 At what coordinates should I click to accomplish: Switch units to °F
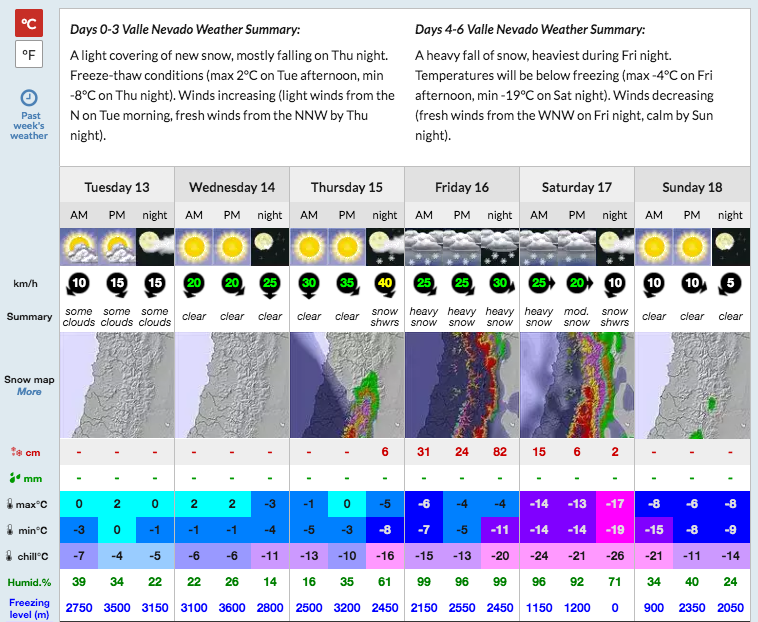coord(29,54)
